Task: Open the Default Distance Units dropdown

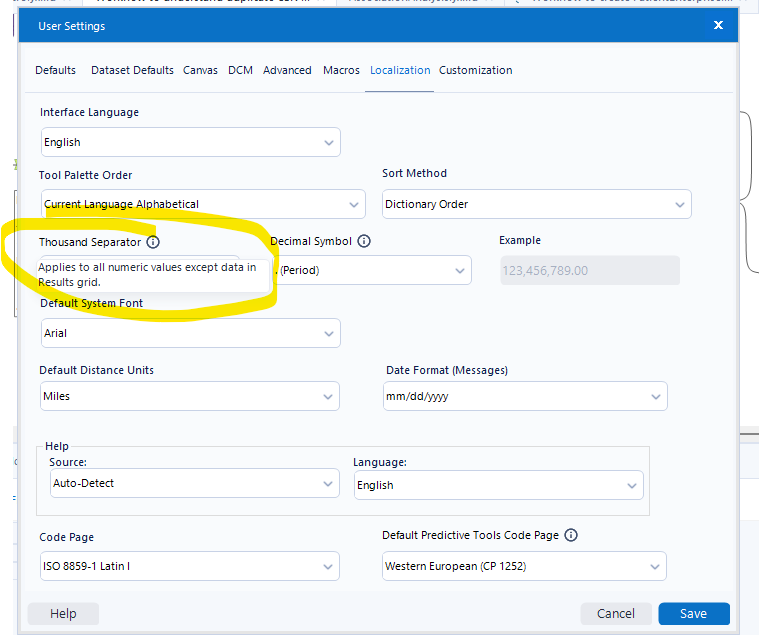Action: point(190,396)
